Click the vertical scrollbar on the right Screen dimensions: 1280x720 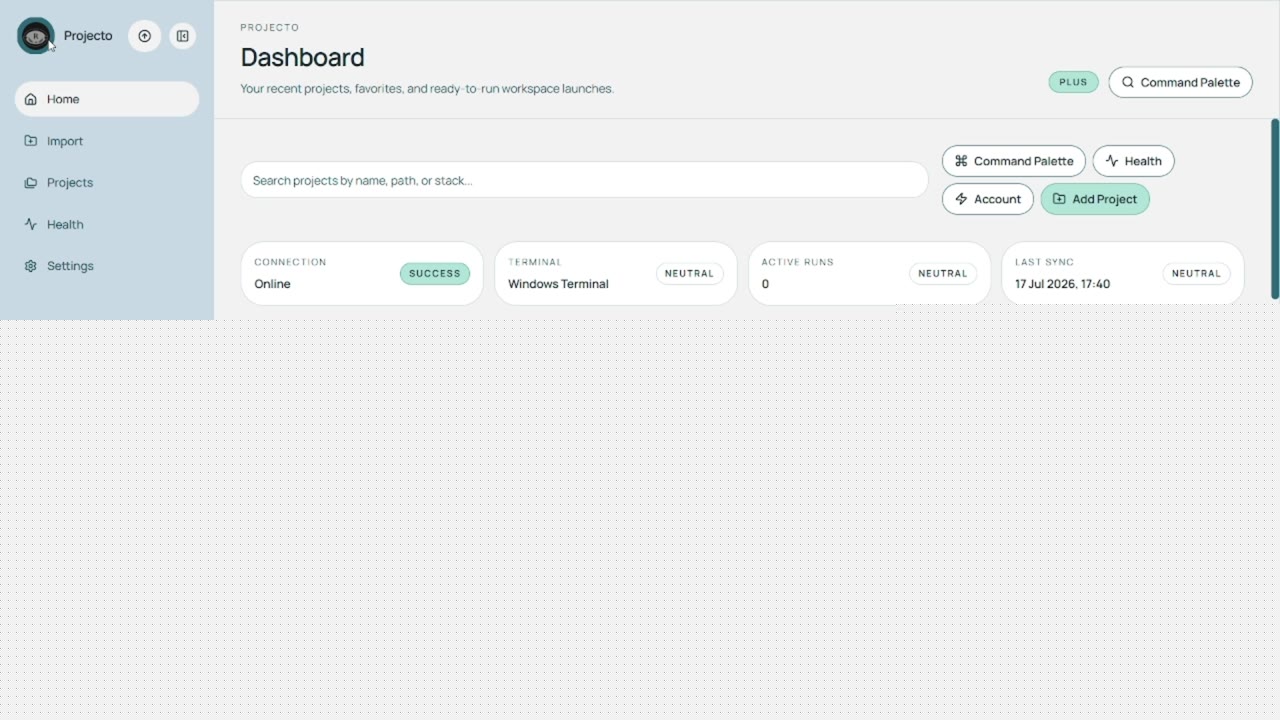(x=1275, y=208)
